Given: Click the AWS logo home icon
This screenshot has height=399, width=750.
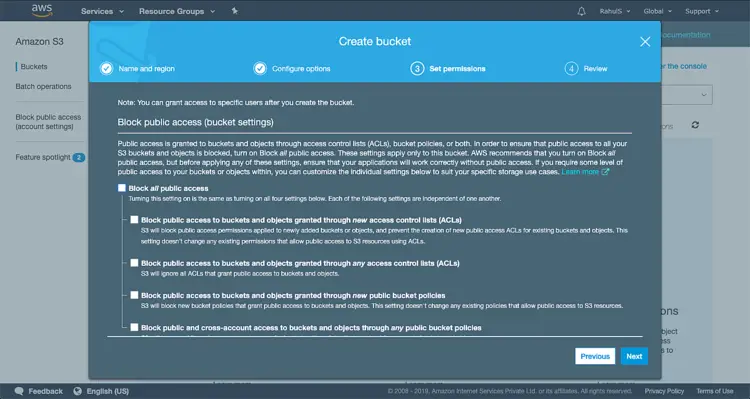Looking at the screenshot, I should tap(42, 11).
